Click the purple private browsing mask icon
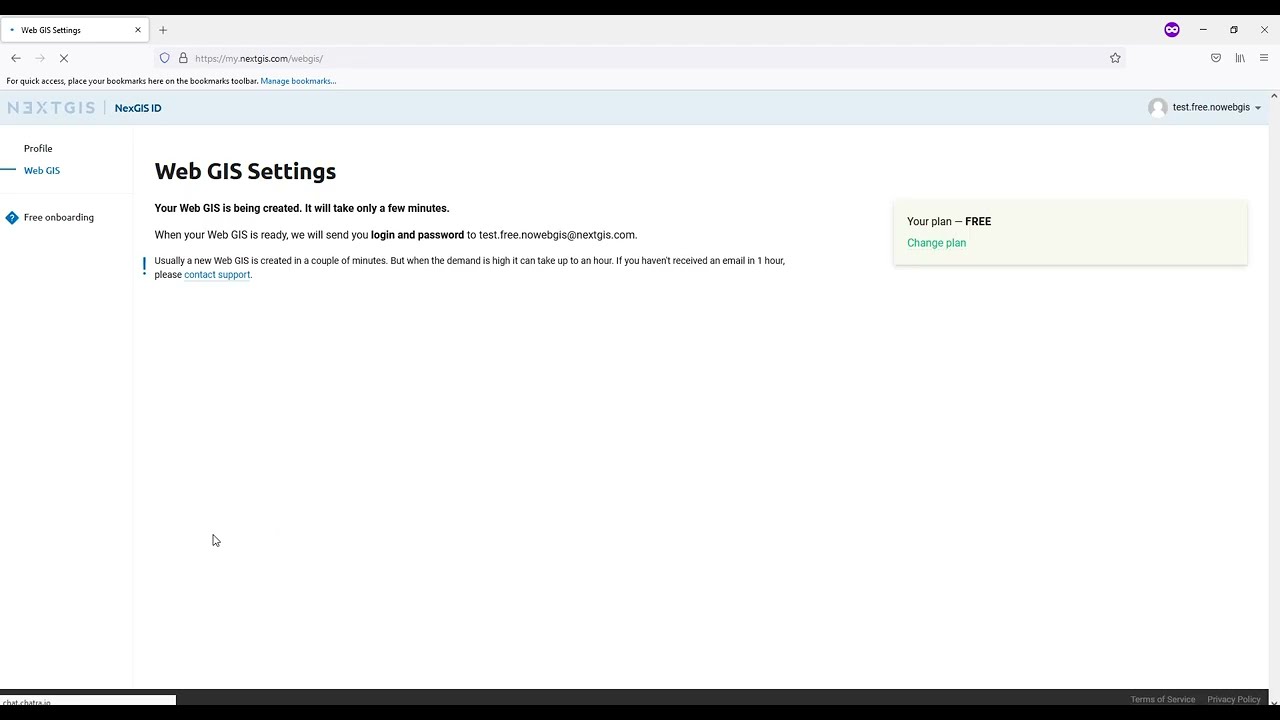 [1172, 30]
